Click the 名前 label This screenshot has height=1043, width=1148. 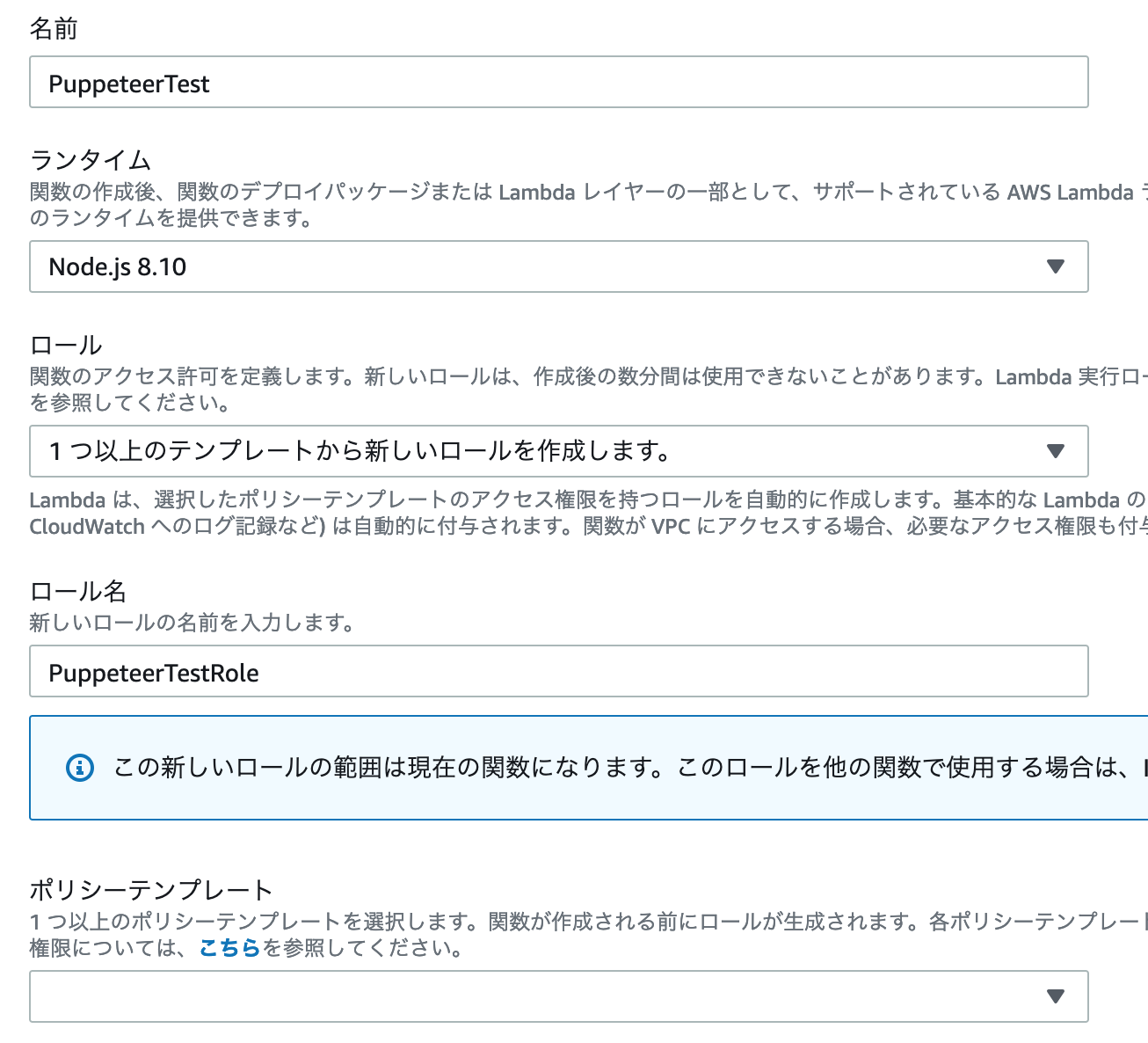point(54,29)
